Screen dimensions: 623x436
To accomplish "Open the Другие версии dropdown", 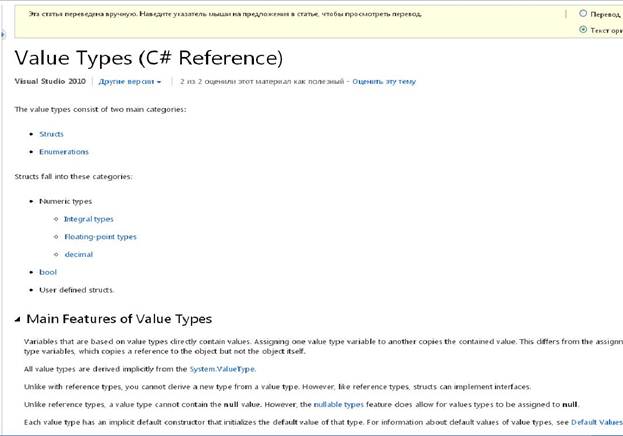I will pos(130,81).
